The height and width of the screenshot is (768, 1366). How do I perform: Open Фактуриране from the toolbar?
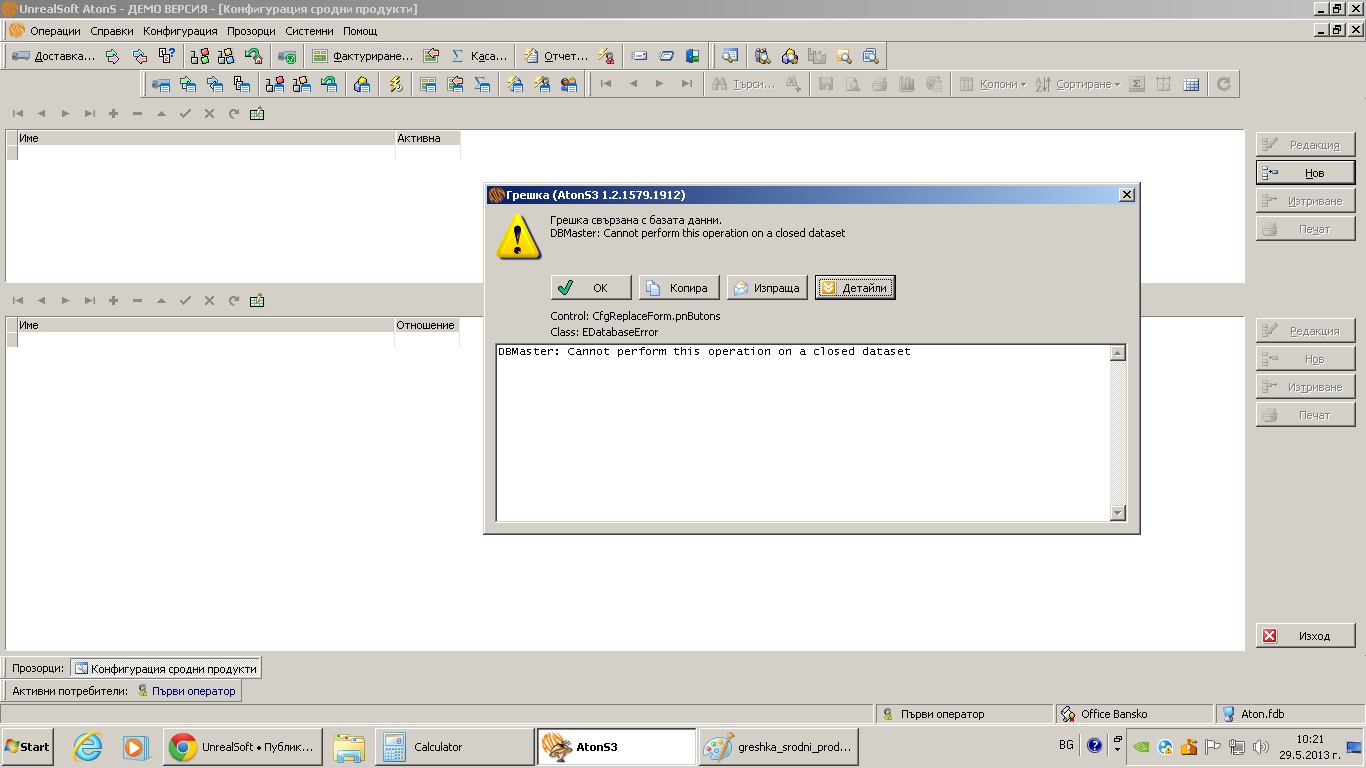coord(362,56)
